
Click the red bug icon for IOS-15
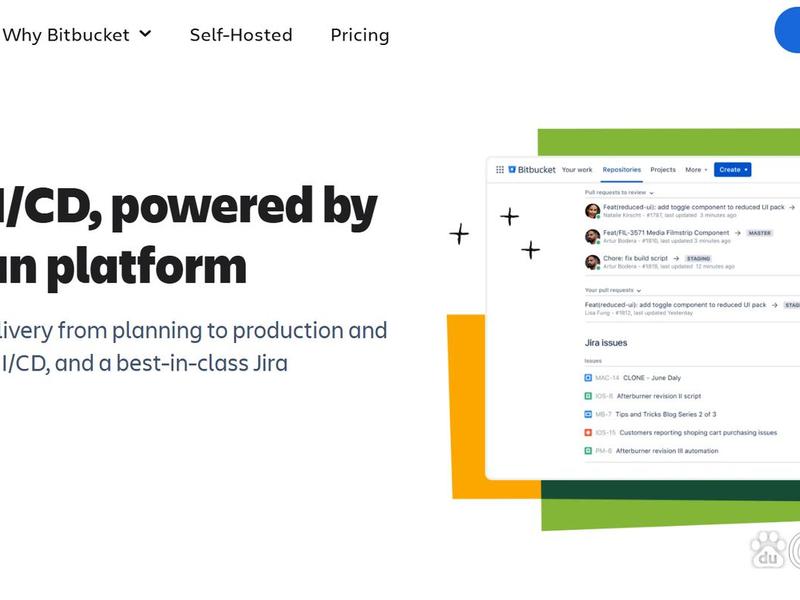click(588, 433)
